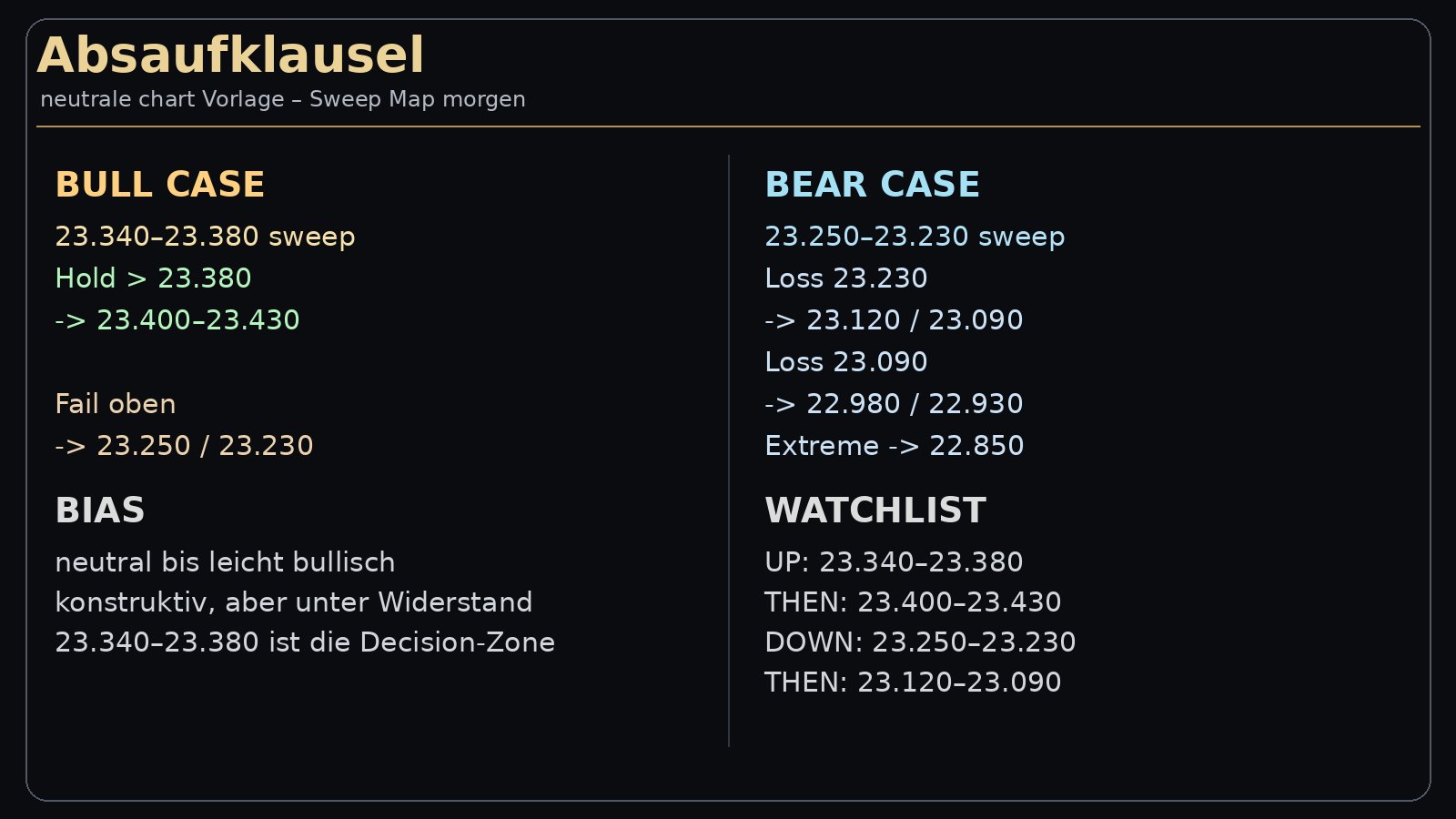
Task: Click the WATCHLIST heading
Action: pyautogui.click(x=875, y=511)
